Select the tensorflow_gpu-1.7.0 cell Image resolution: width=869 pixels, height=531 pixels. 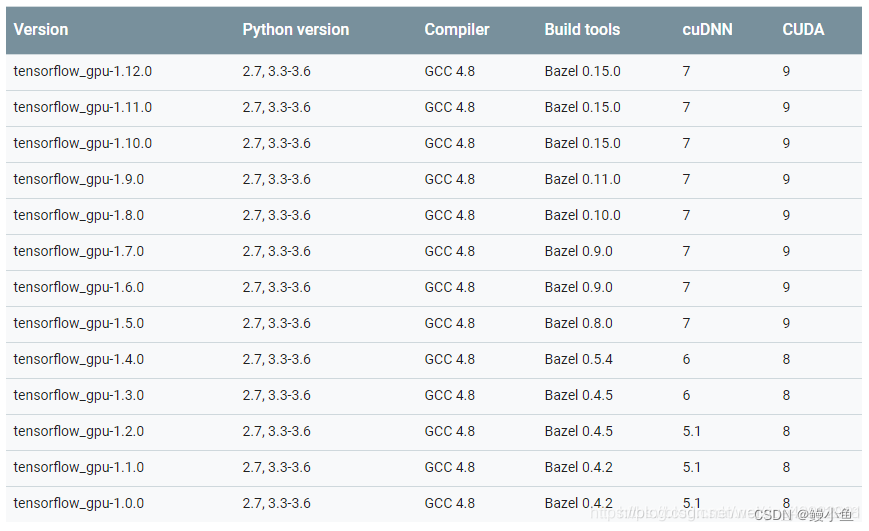[79, 252]
